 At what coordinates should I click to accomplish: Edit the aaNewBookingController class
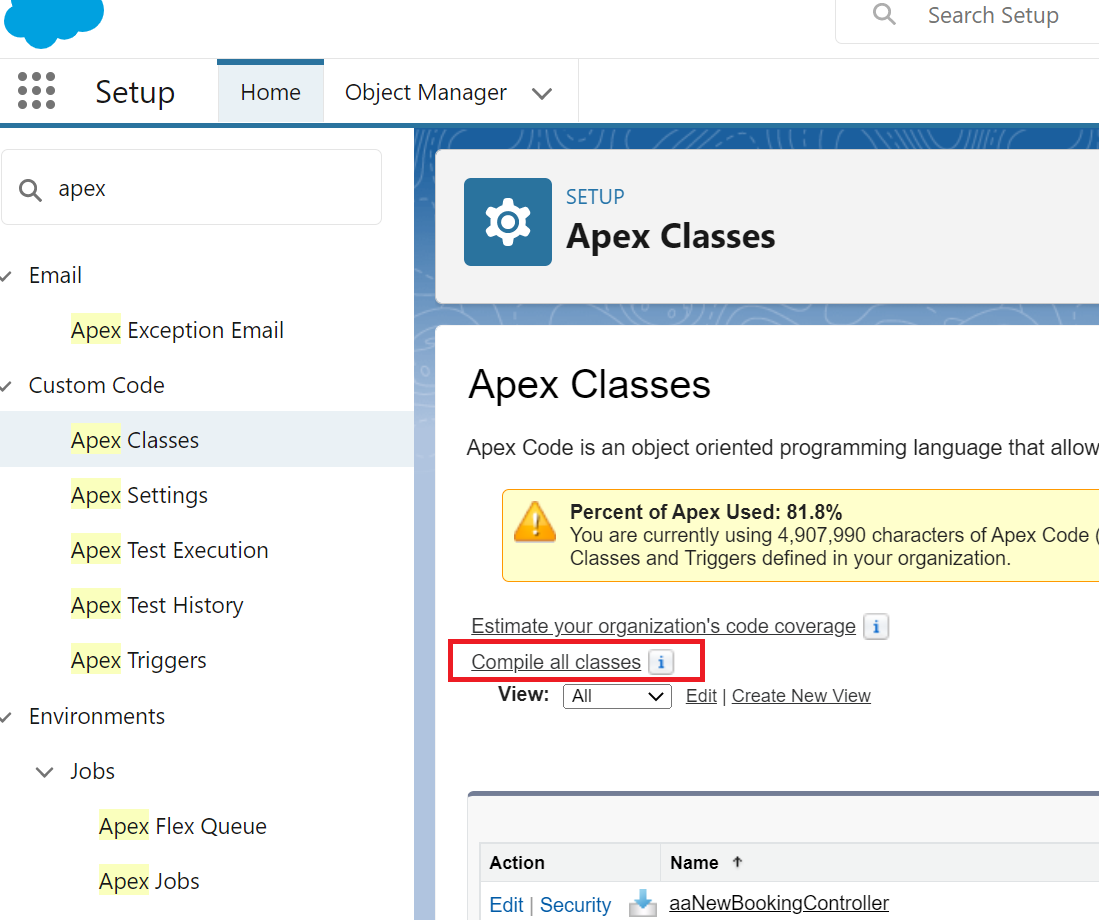(507, 905)
